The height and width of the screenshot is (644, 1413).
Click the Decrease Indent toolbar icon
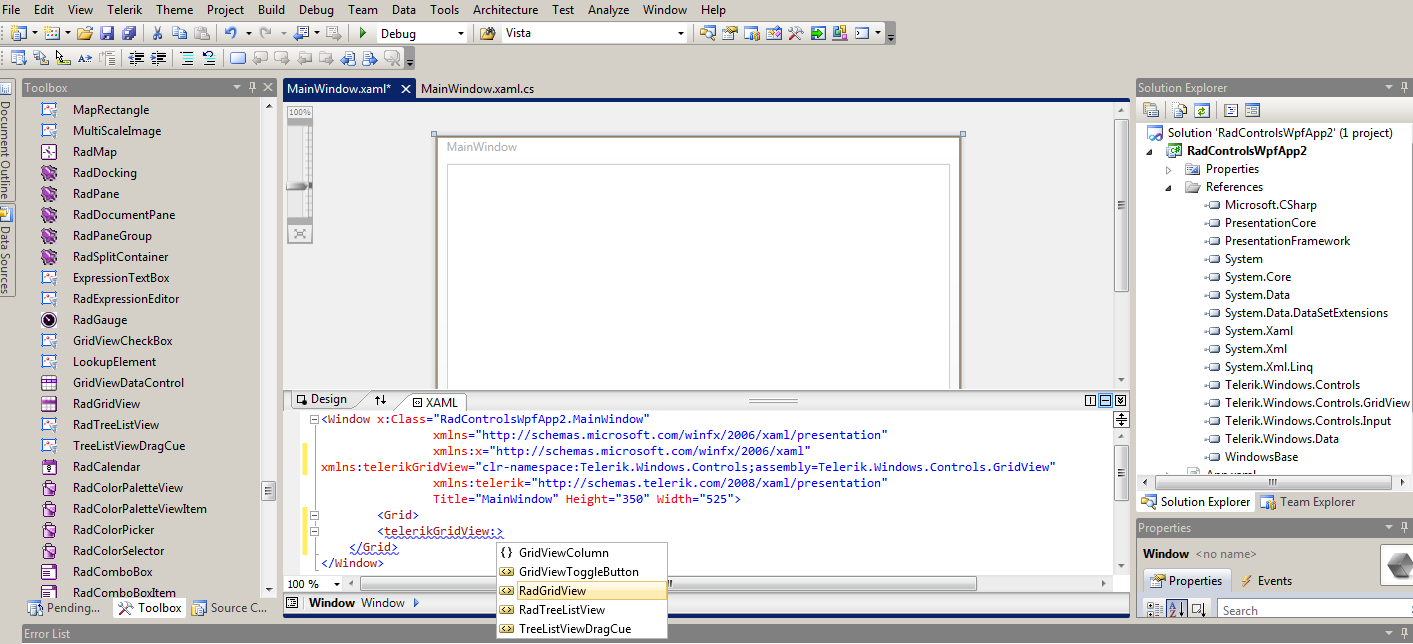click(136, 58)
